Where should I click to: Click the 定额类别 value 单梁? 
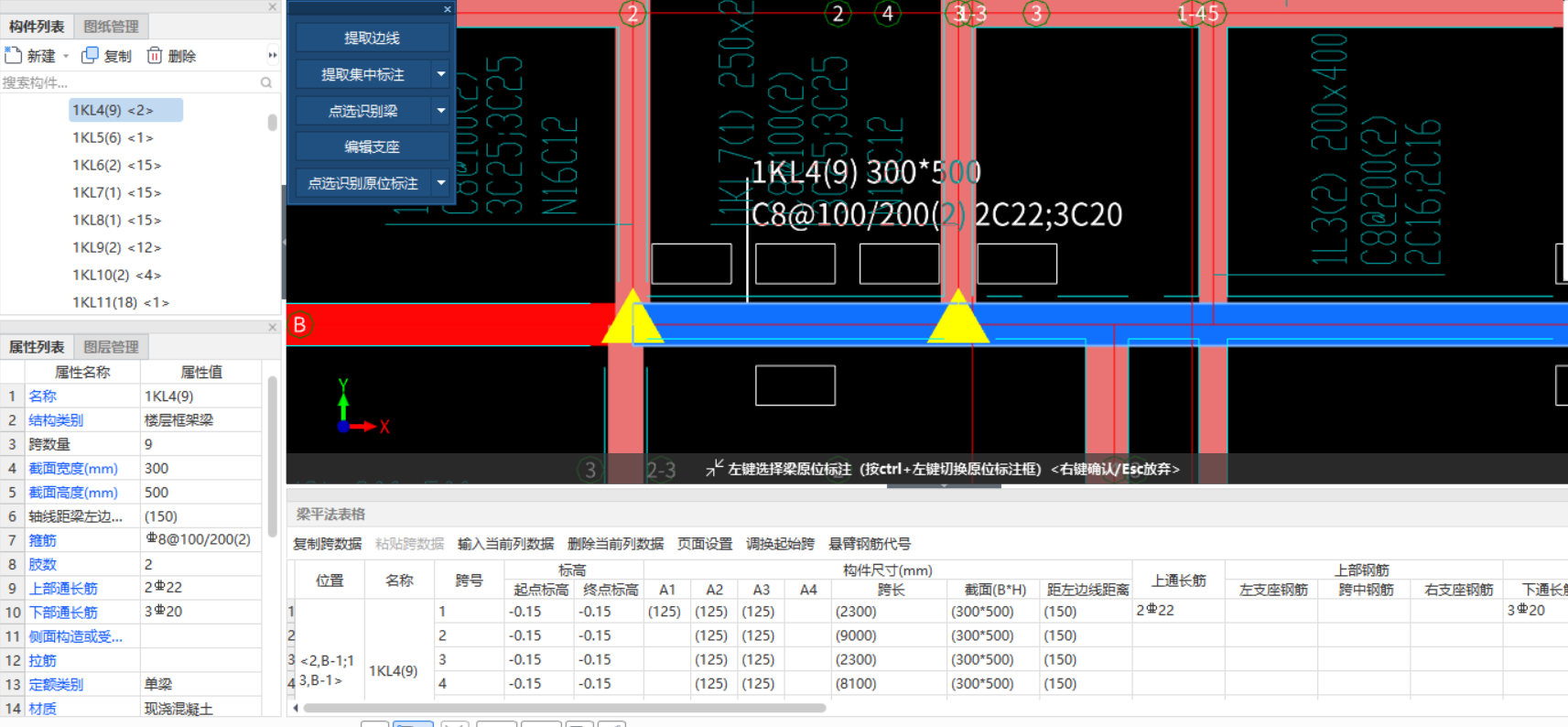pos(201,684)
